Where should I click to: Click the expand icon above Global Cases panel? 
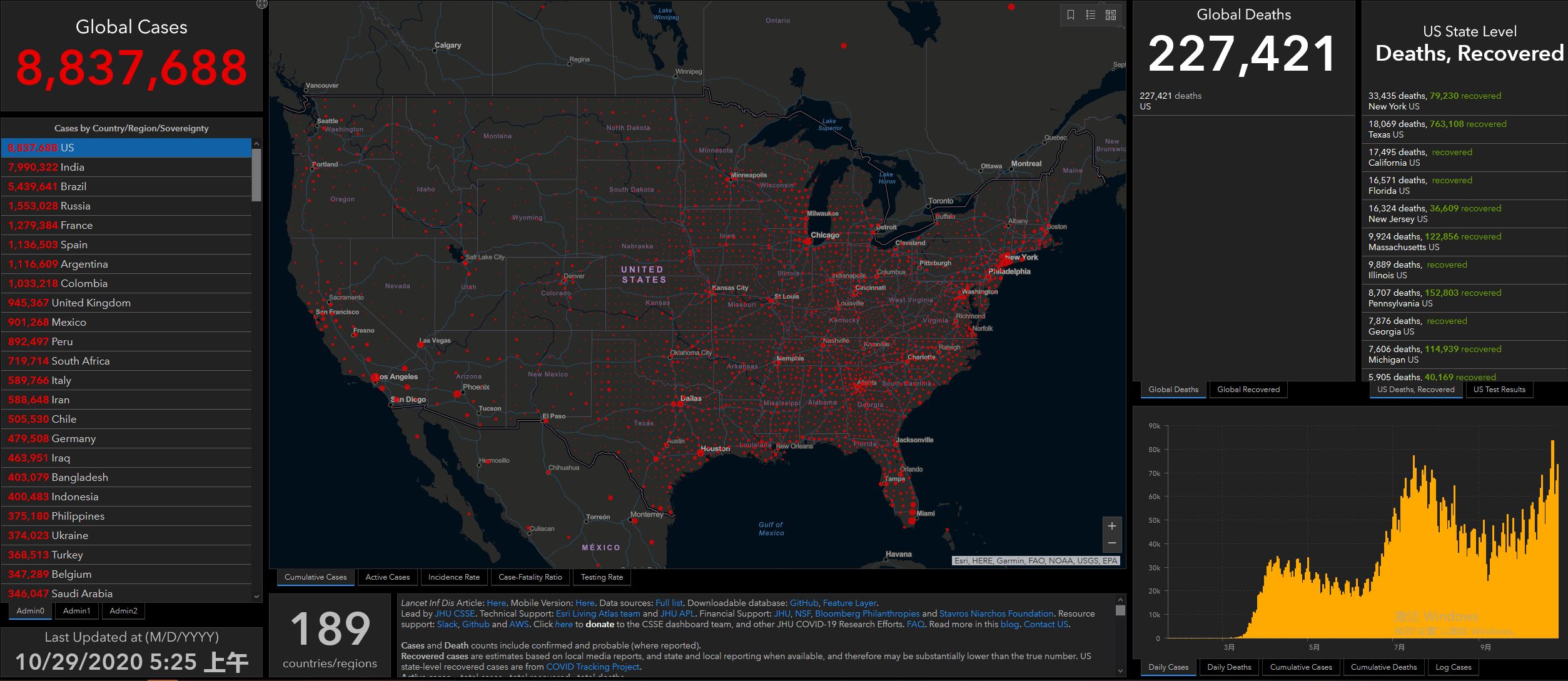pos(262,4)
